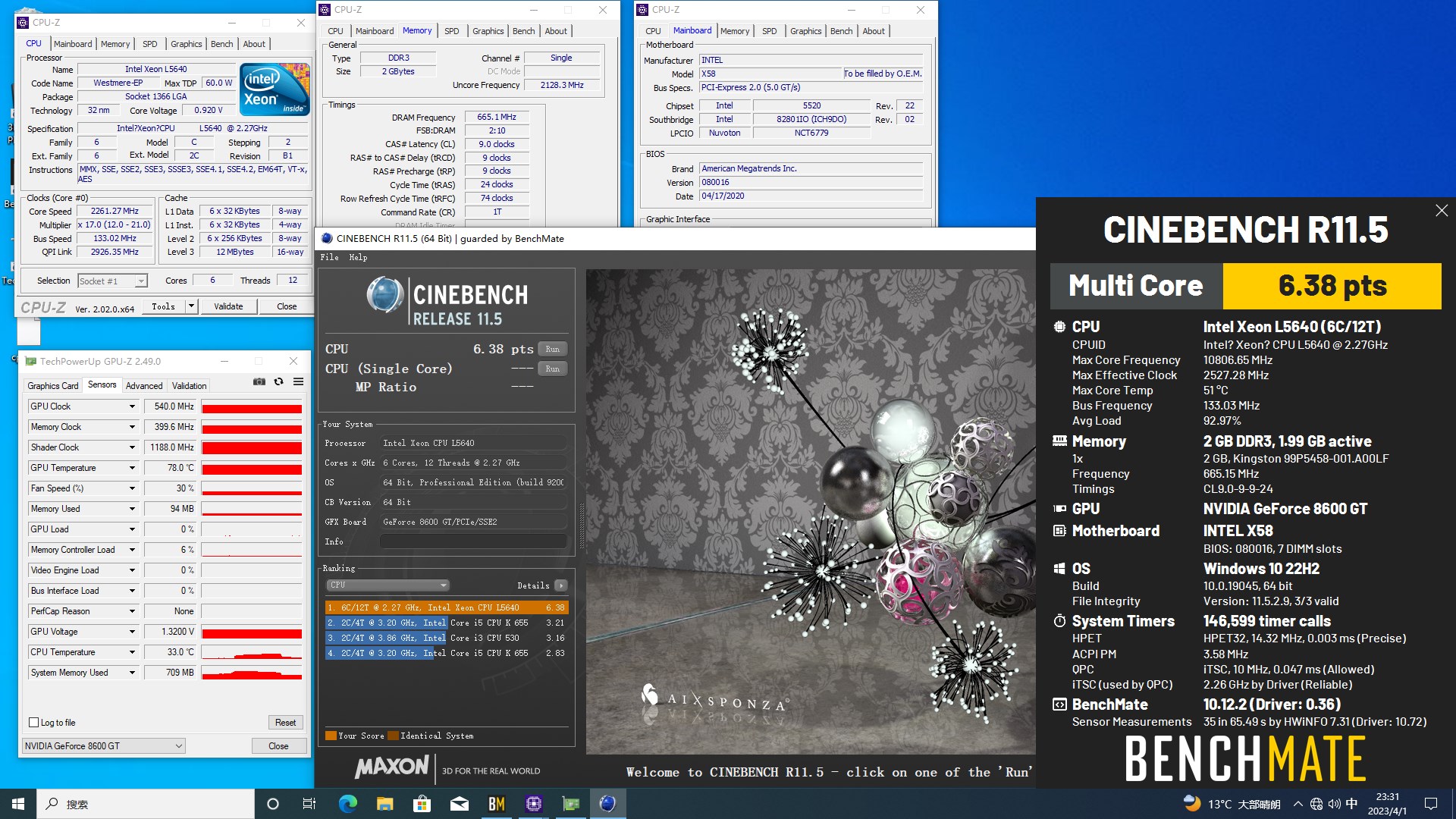Click the Validate button in CPU-Z
The width and height of the screenshot is (1456, 819).
(228, 306)
